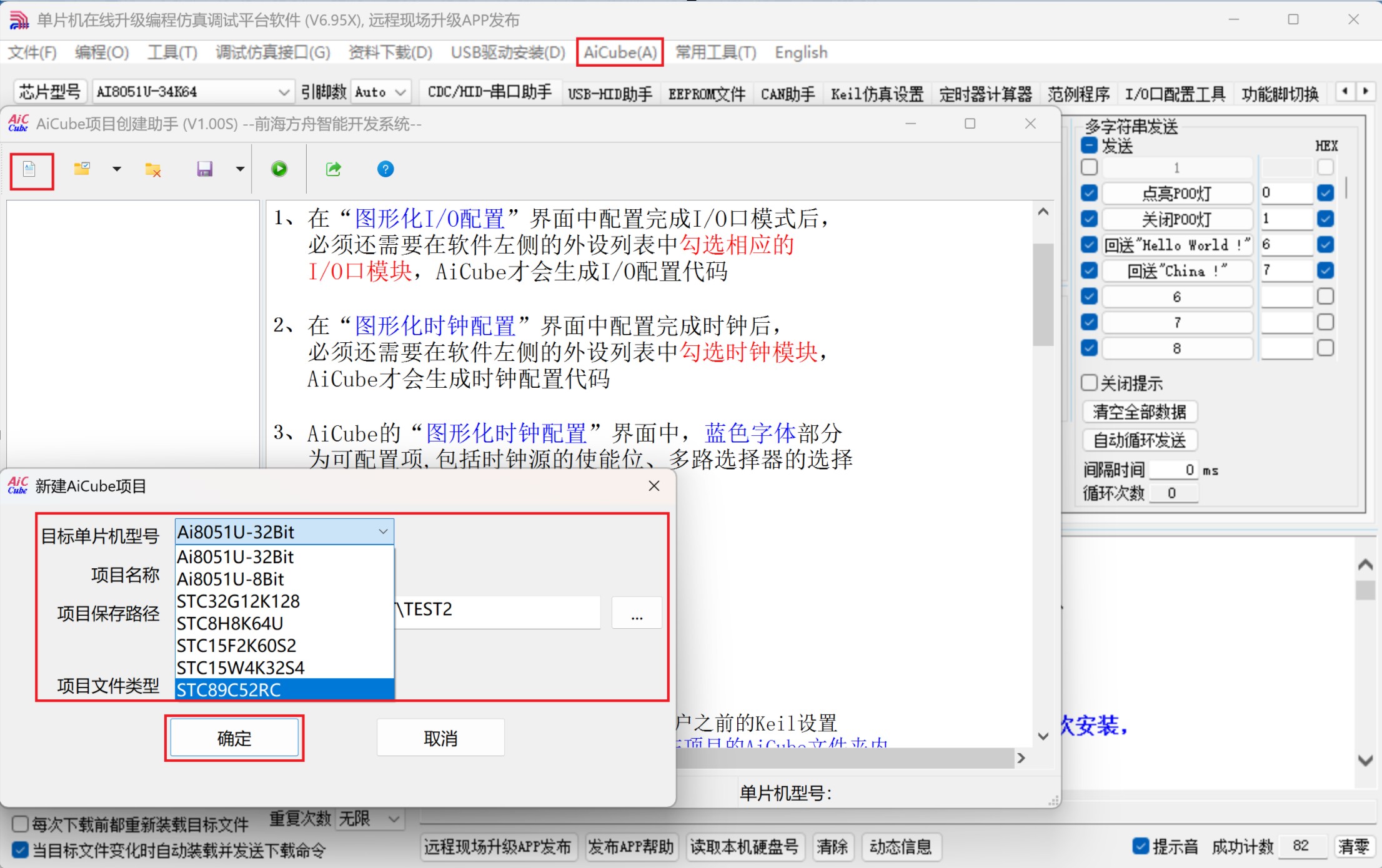Screen dimensions: 1382x868
Task: Click the green export share icon
Action: 333,169
